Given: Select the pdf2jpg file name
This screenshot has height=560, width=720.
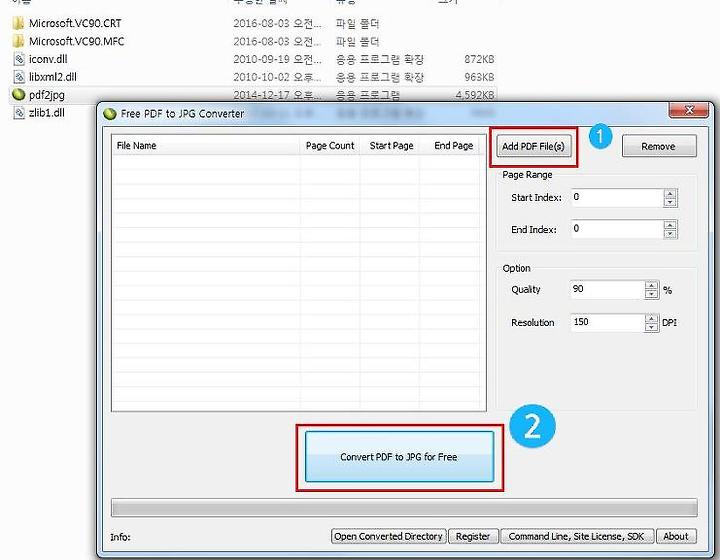Looking at the screenshot, I should tap(47, 95).
